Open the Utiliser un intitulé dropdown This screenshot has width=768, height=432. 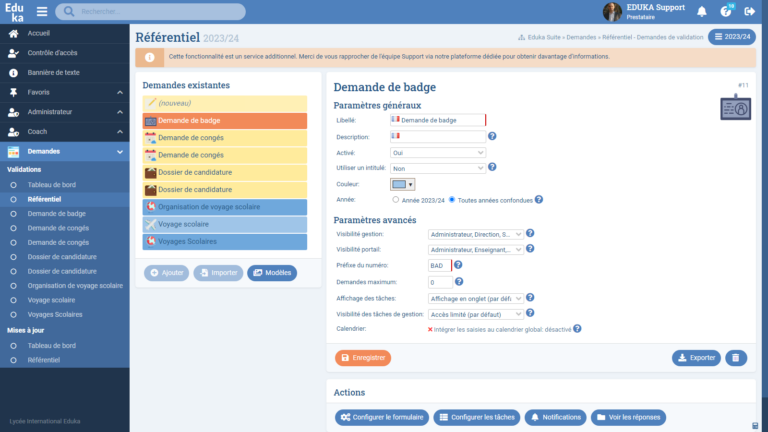[x=438, y=168]
